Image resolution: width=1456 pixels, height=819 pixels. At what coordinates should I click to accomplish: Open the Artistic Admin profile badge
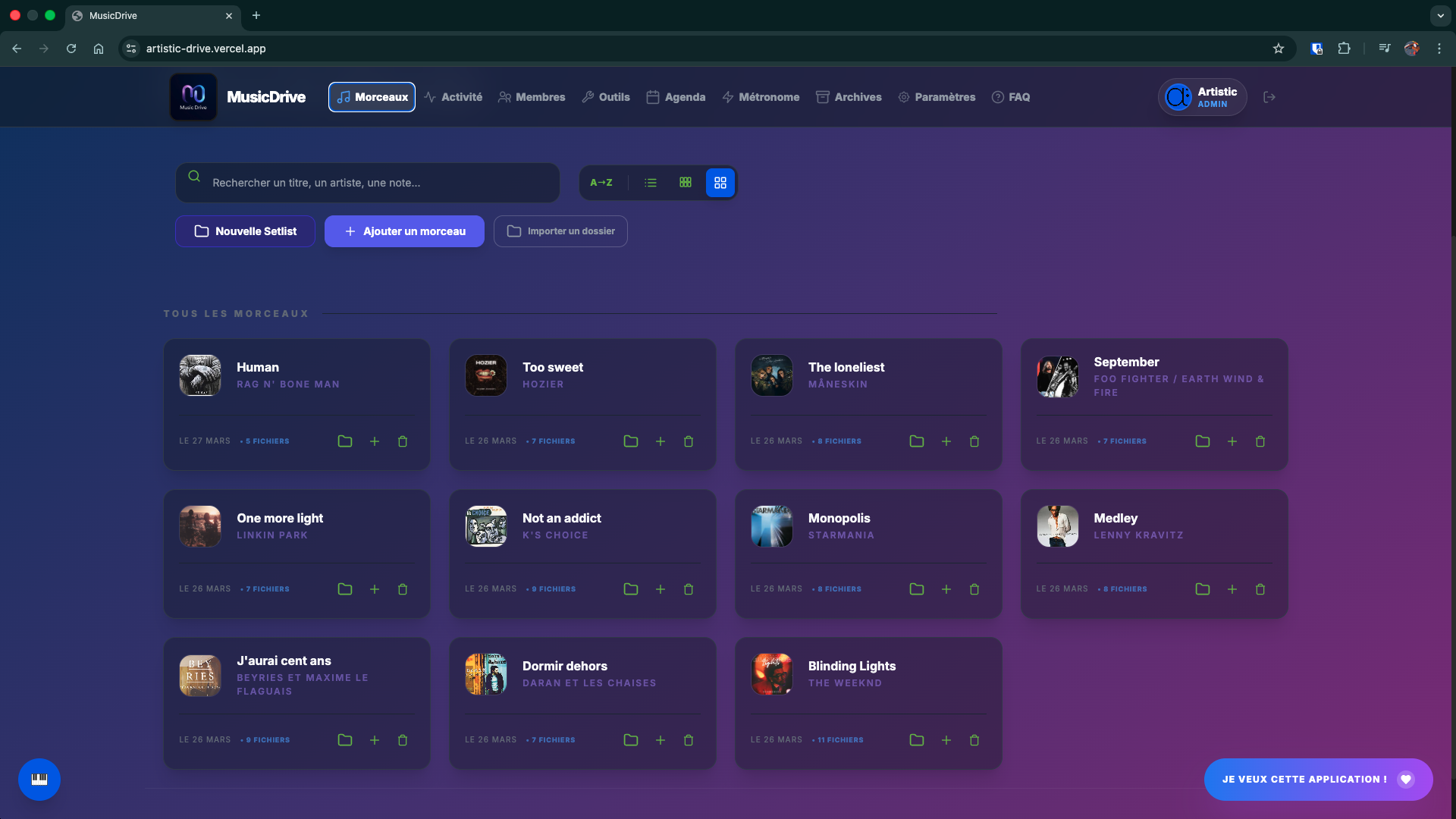pyautogui.click(x=1202, y=97)
